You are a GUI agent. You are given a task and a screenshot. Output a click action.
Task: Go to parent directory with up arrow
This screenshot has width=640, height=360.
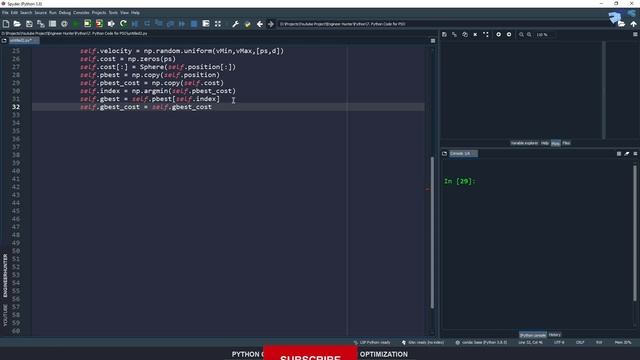pyautogui.click(x=633, y=24)
